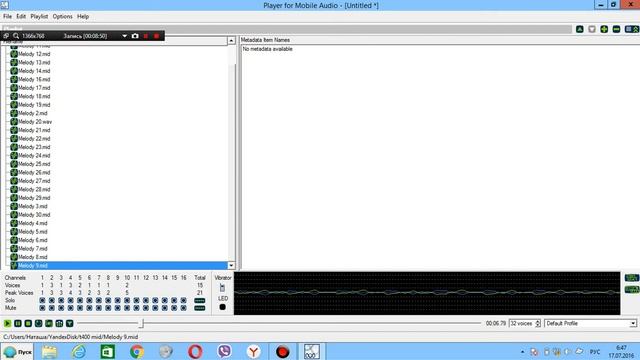Click the green plus add-file icon
This screenshot has height=360, width=640.
coord(604,29)
